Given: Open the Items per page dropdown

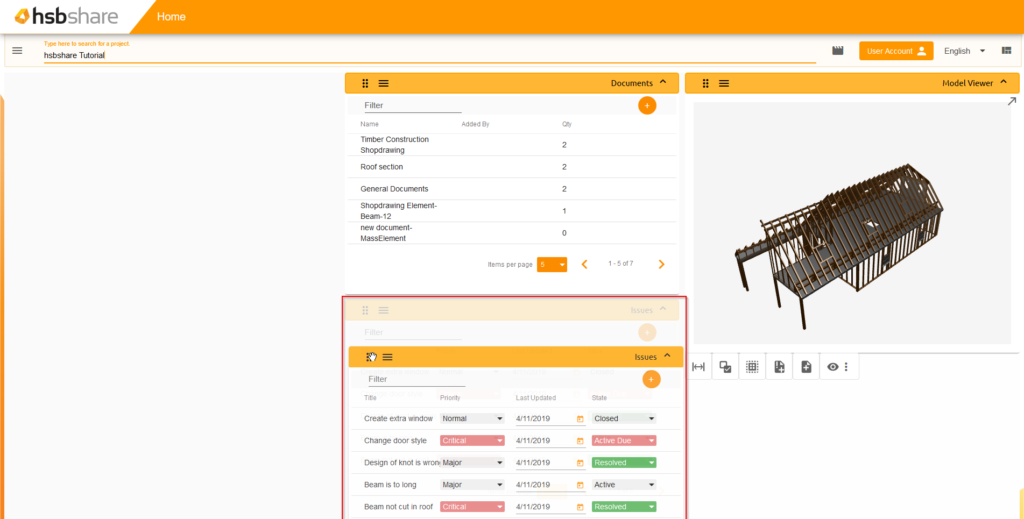Looking at the screenshot, I should coord(552,264).
